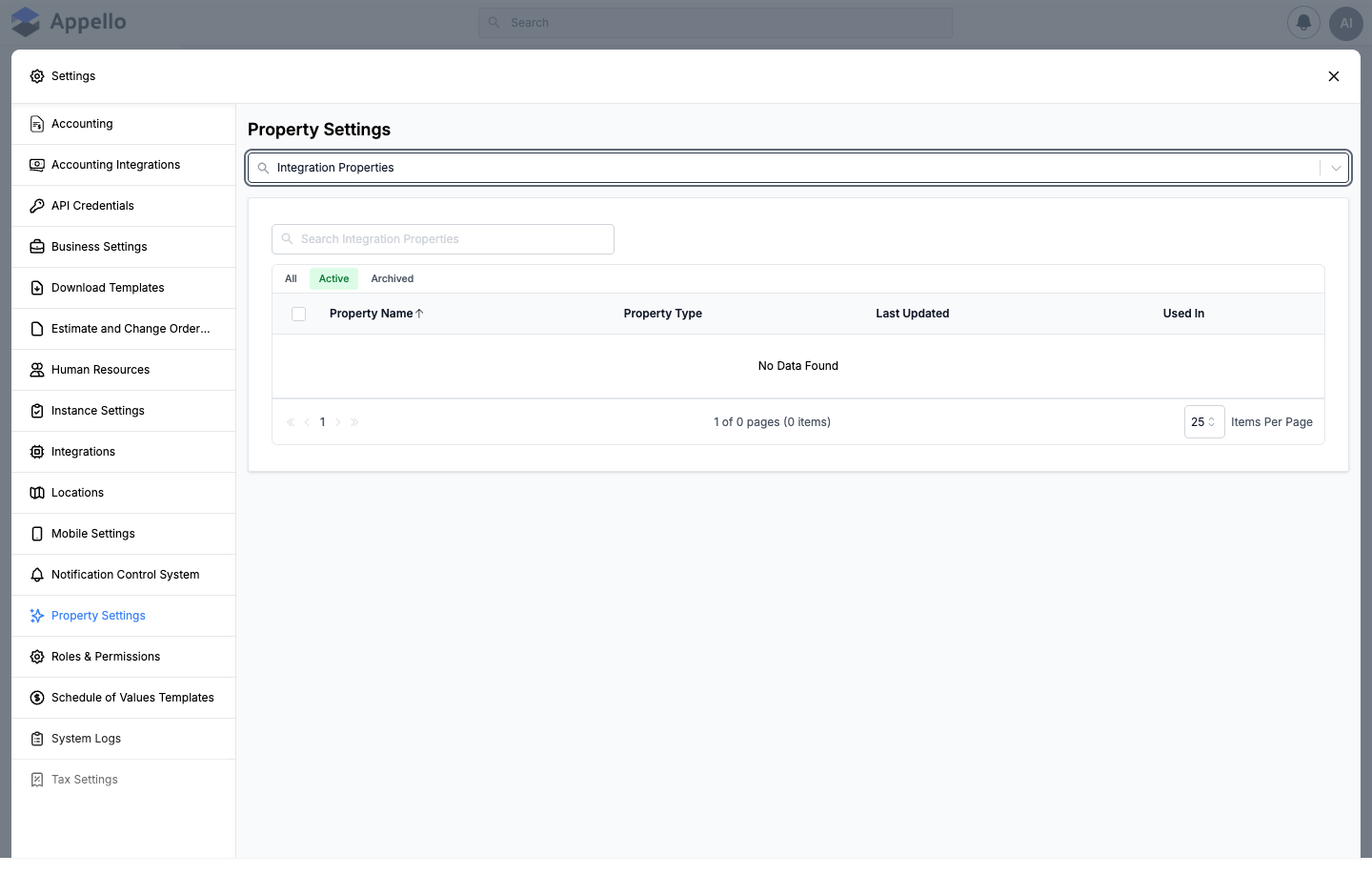
Task: Click the Property Type column header
Action: click(663, 314)
